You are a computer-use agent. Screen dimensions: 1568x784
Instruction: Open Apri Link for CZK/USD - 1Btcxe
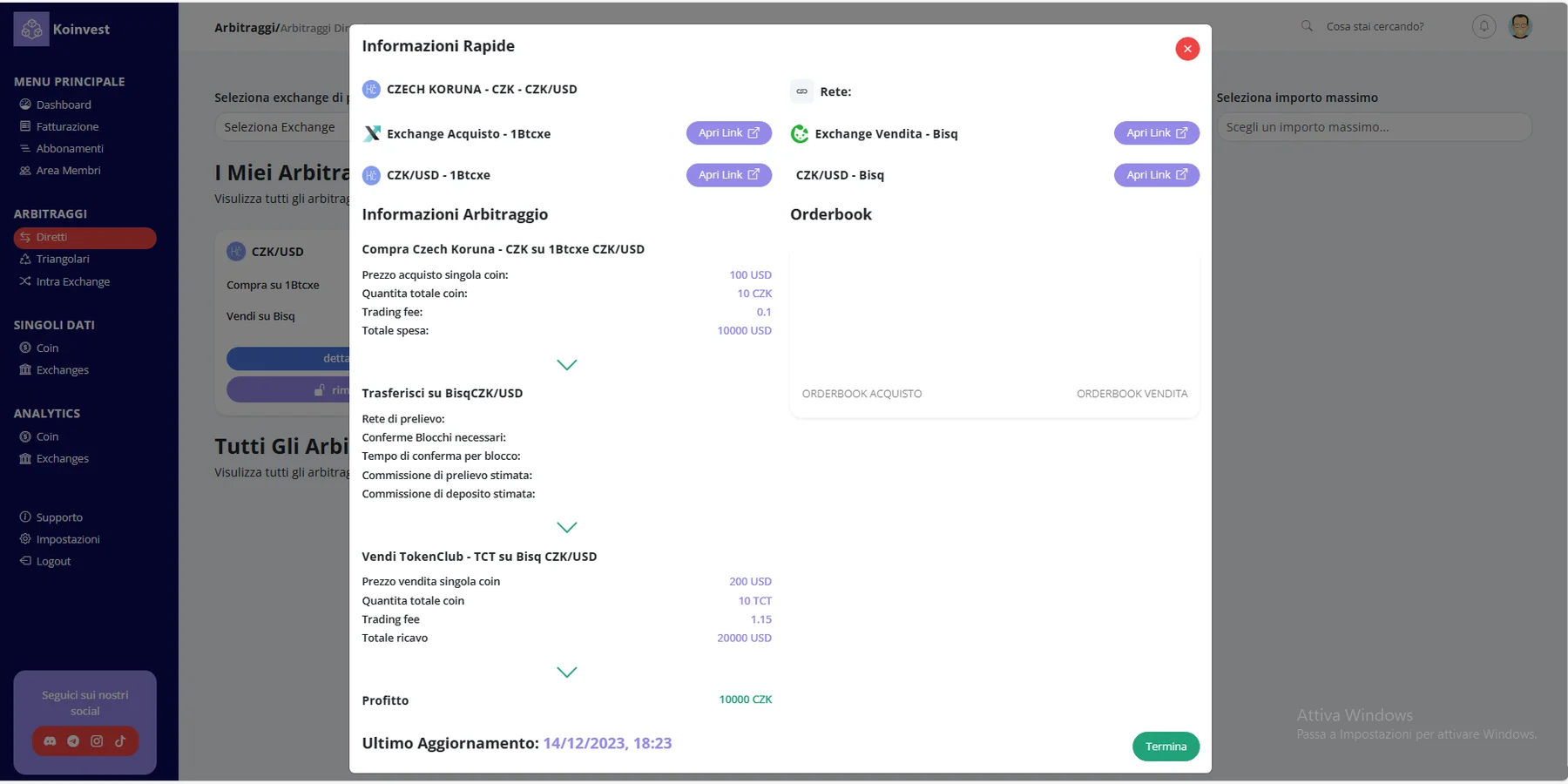coord(729,175)
